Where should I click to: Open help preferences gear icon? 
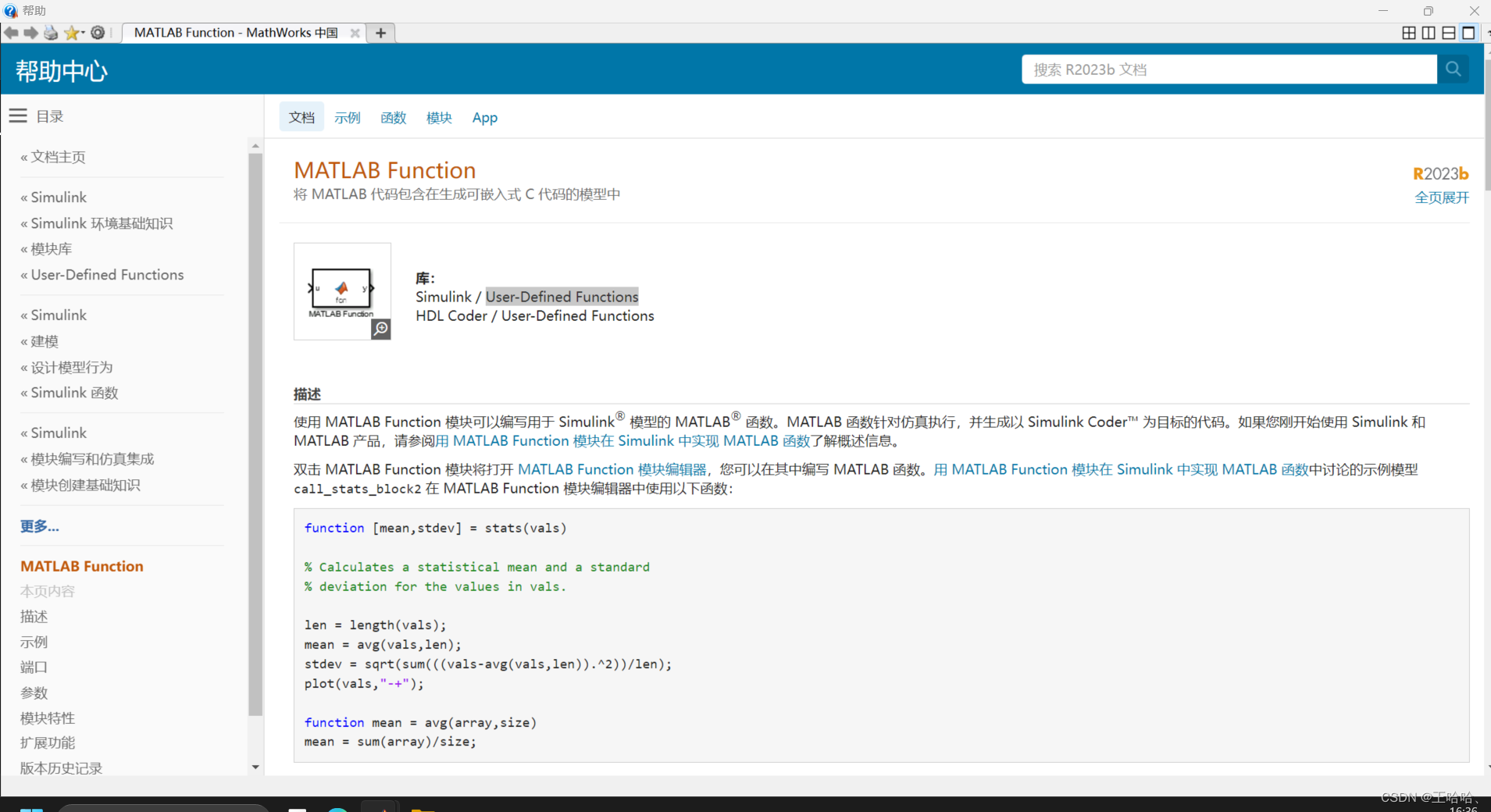click(98, 33)
